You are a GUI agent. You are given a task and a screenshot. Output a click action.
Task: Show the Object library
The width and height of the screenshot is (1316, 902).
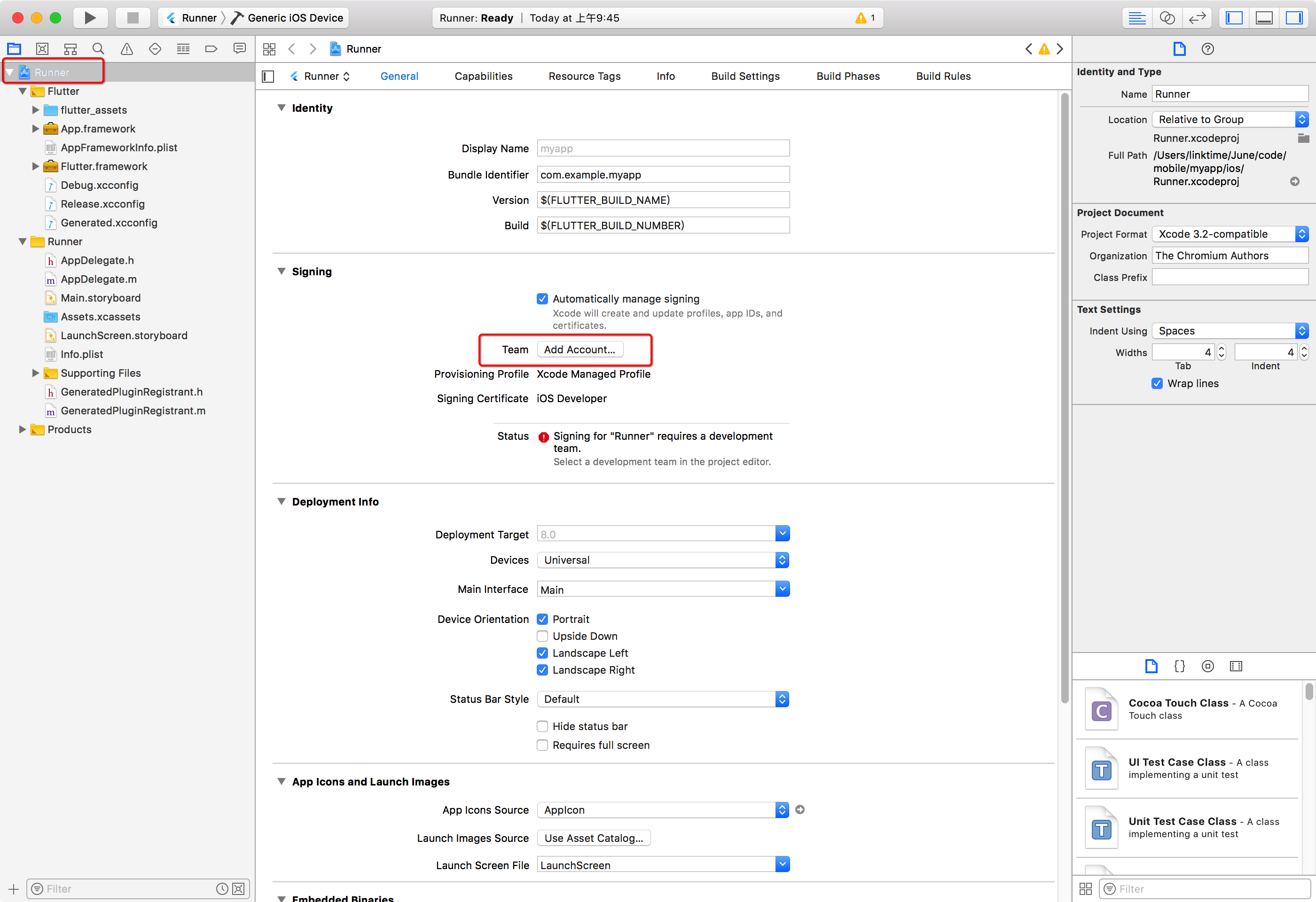(1208, 666)
